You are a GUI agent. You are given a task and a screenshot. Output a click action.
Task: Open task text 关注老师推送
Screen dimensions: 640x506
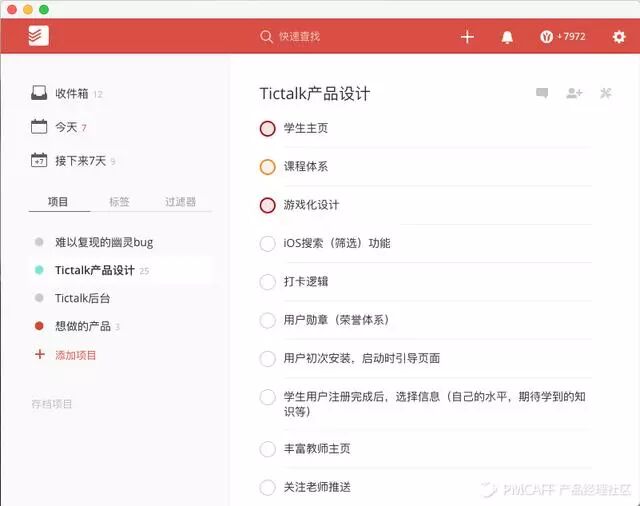coord(317,487)
